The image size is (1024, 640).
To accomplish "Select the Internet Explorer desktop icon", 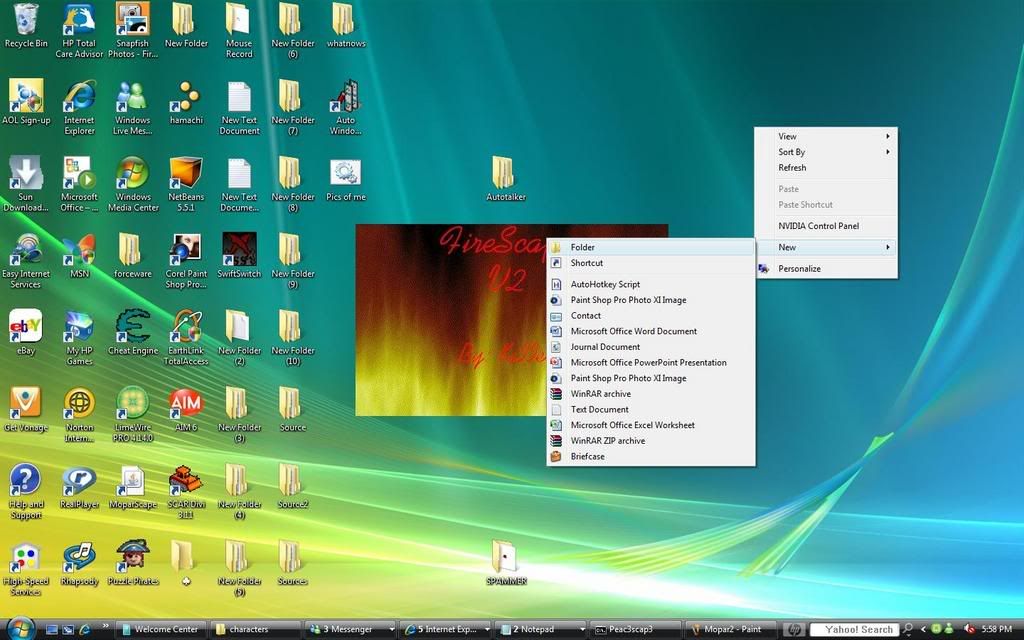I will click(x=79, y=107).
